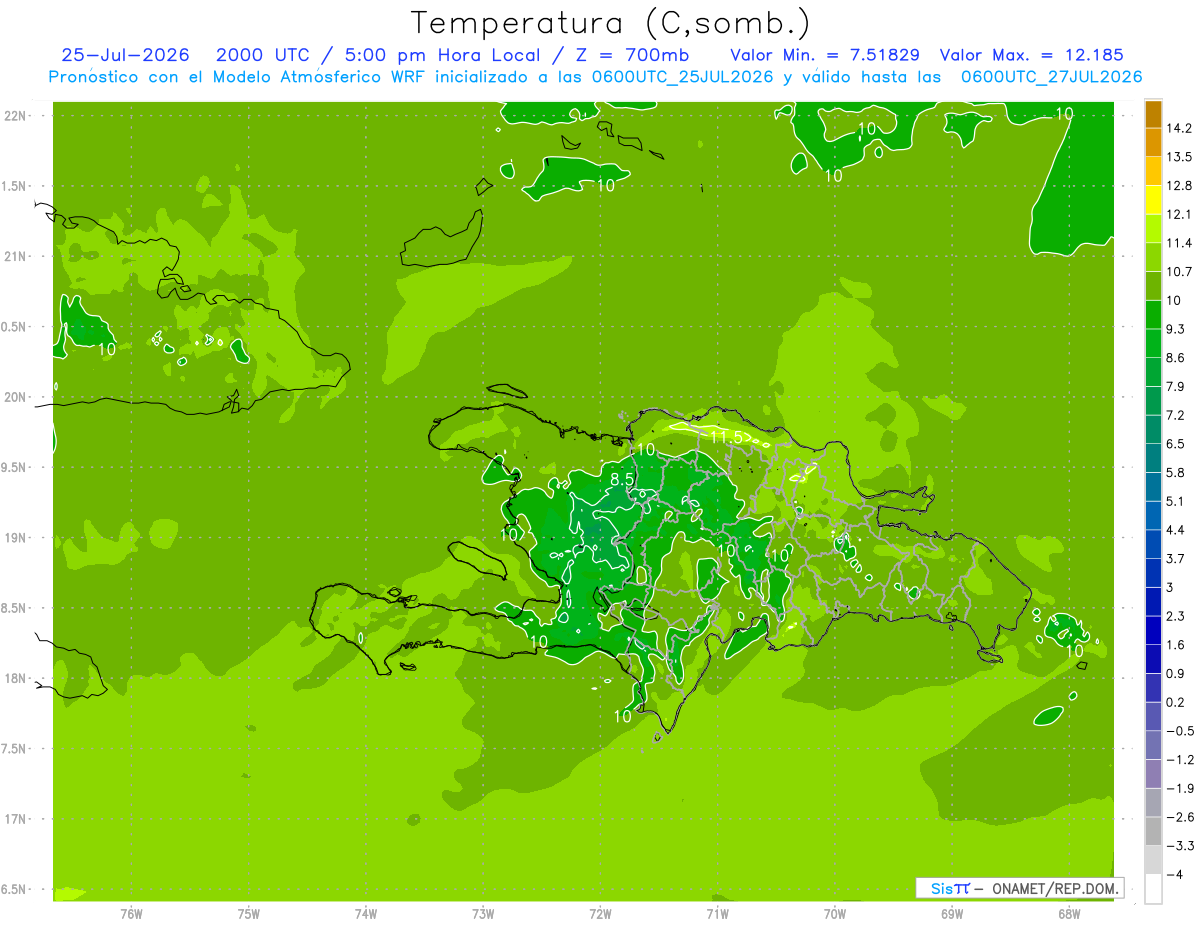
Task: Click the "12.8" colorbar label
Action: point(1179,186)
